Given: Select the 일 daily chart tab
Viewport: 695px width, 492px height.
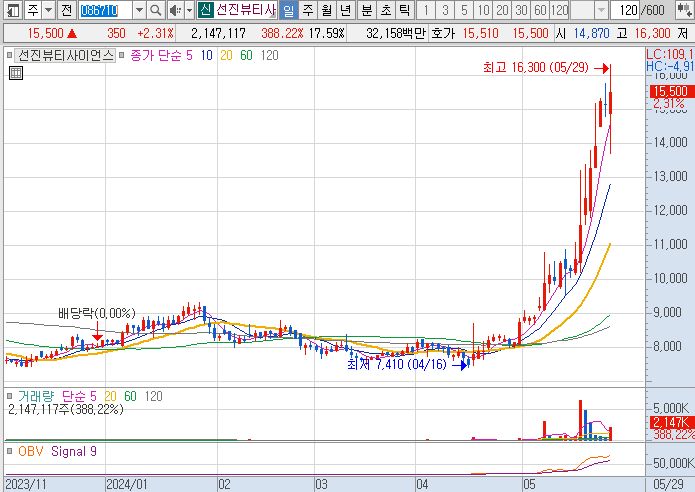Looking at the screenshot, I should (289, 10).
